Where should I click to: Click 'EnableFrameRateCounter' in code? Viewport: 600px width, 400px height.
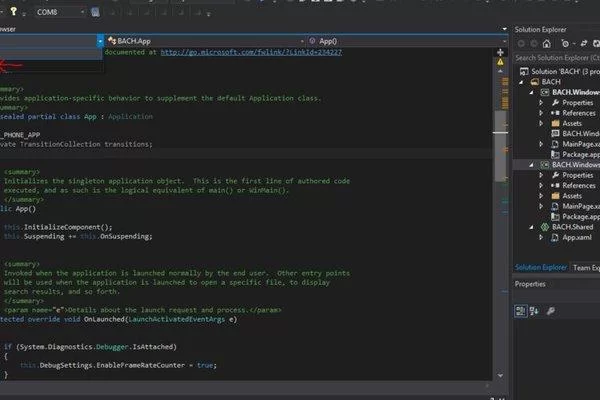[140, 365]
